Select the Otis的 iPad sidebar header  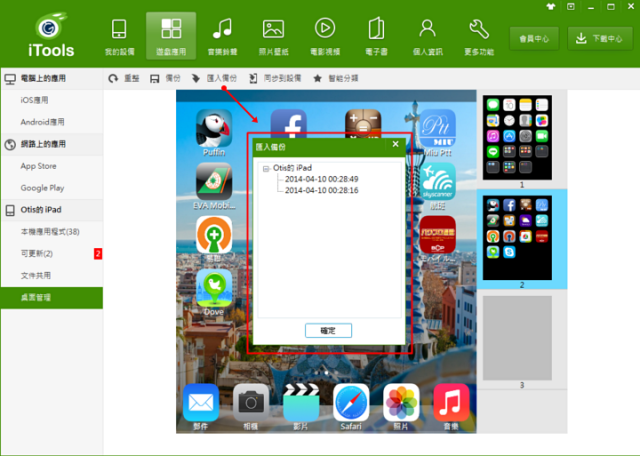coord(52,210)
